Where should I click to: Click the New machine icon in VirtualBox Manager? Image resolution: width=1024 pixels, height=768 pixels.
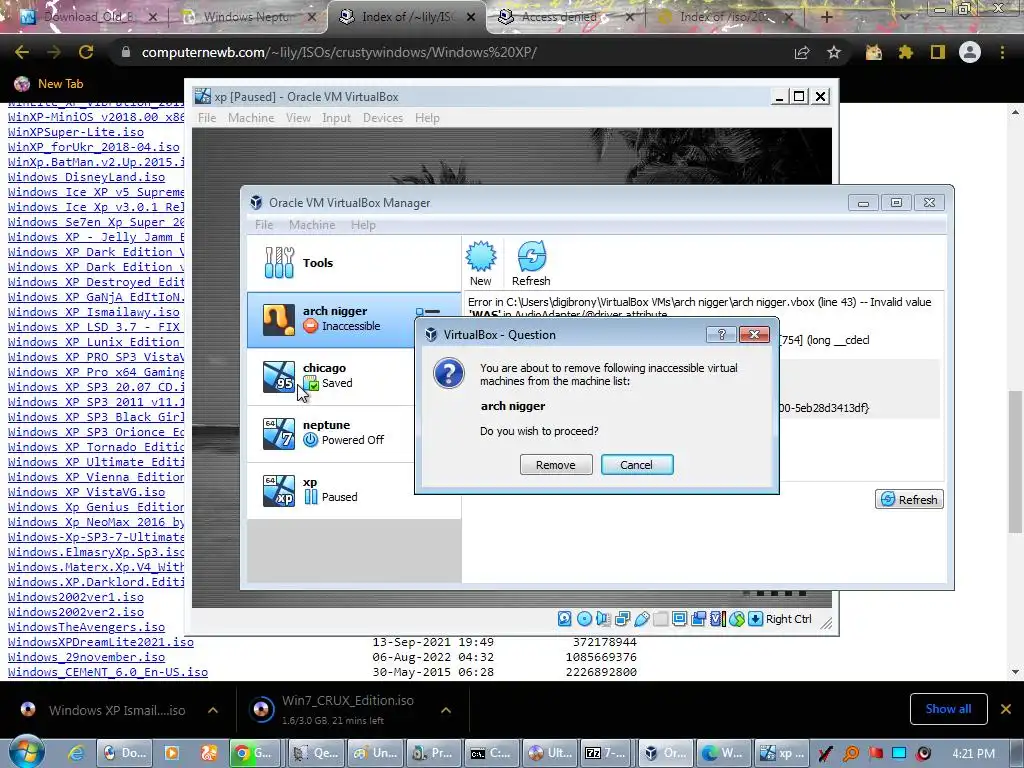[x=481, y=264]
